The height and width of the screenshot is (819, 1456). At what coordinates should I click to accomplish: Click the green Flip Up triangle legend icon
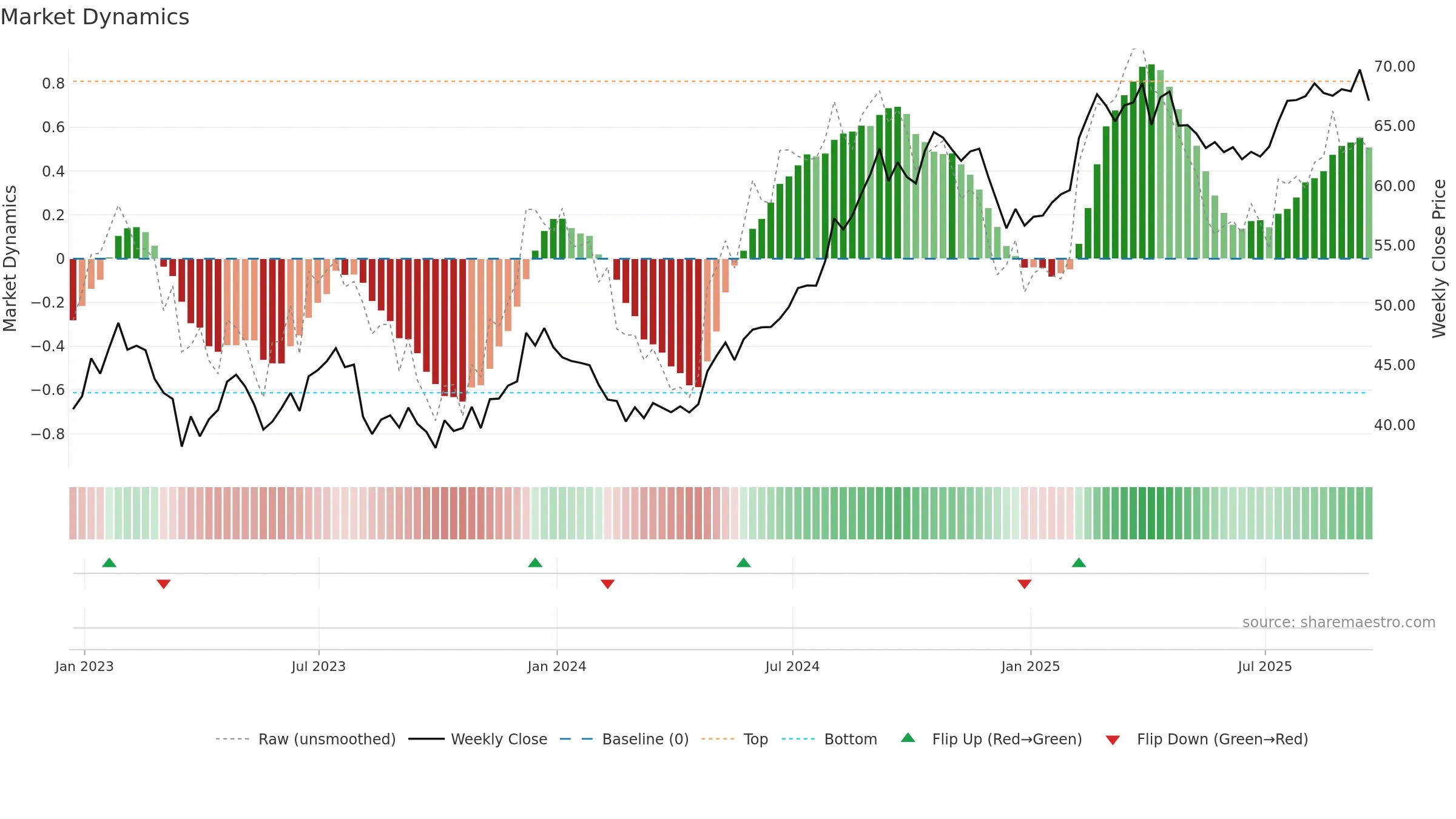coord(908,738)
